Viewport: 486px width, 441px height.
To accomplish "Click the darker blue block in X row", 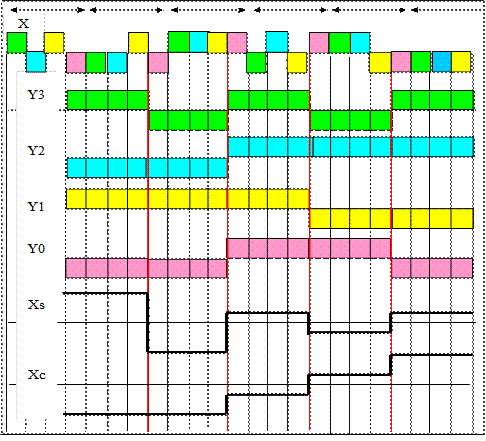I will (x=442, y=62).
